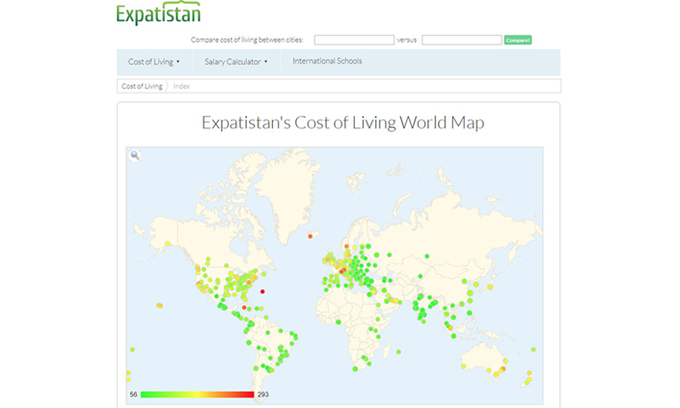The height and width of the screenshot is (408, 680).
Task: Click the 'Compare cost of living between cities:' label
Action: [247, 40]
